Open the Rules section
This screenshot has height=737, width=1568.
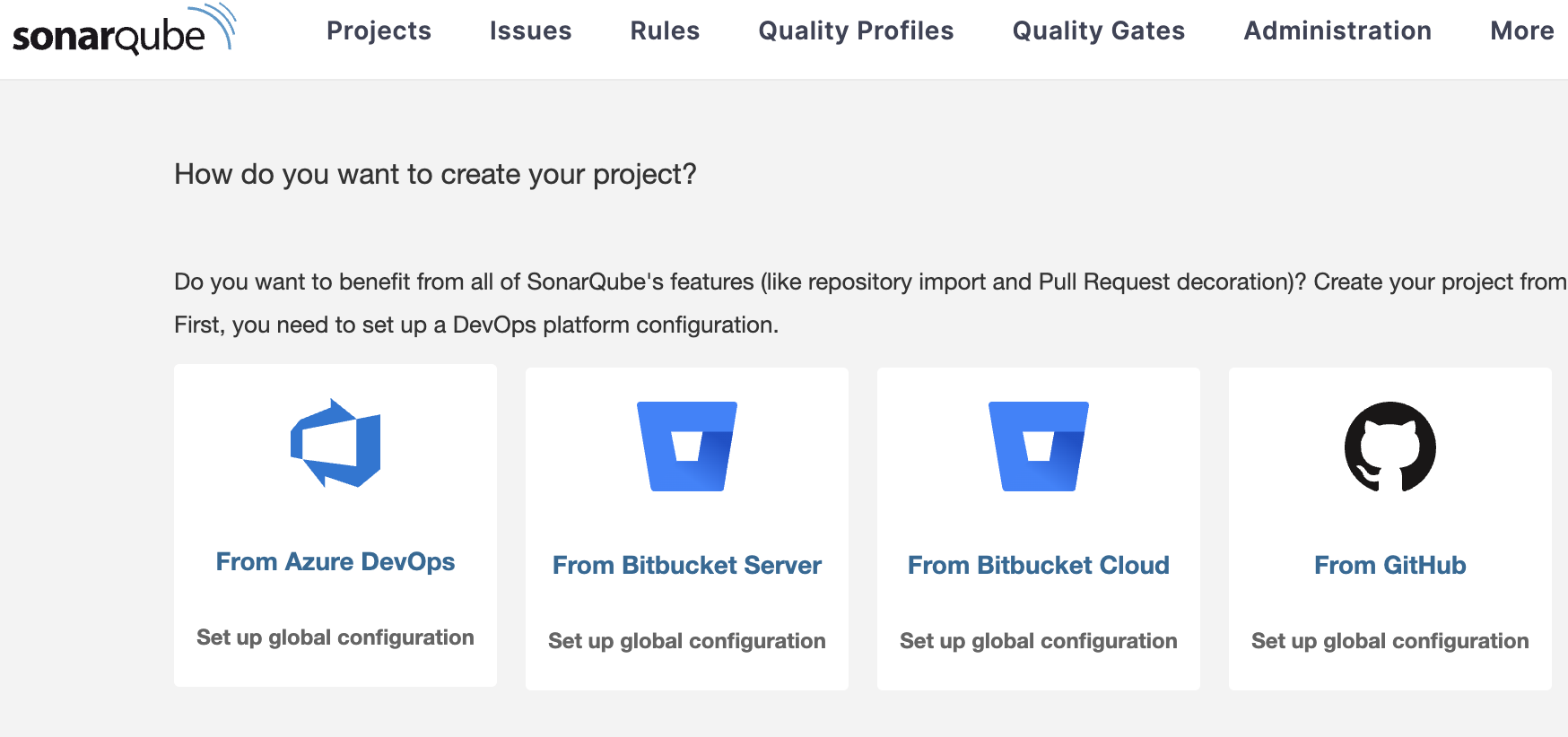[665, 30]
